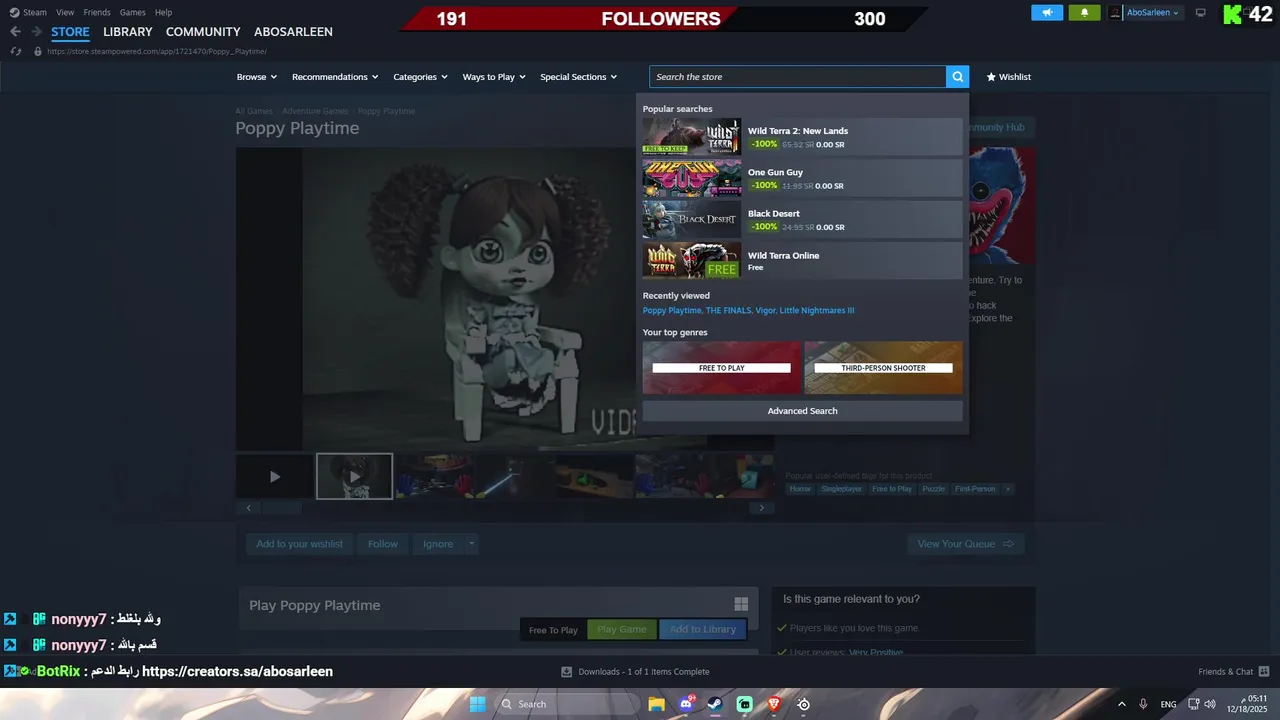Screen dimensions: 1280x720
Task: Click View Your Queue button
Action: 966,544
